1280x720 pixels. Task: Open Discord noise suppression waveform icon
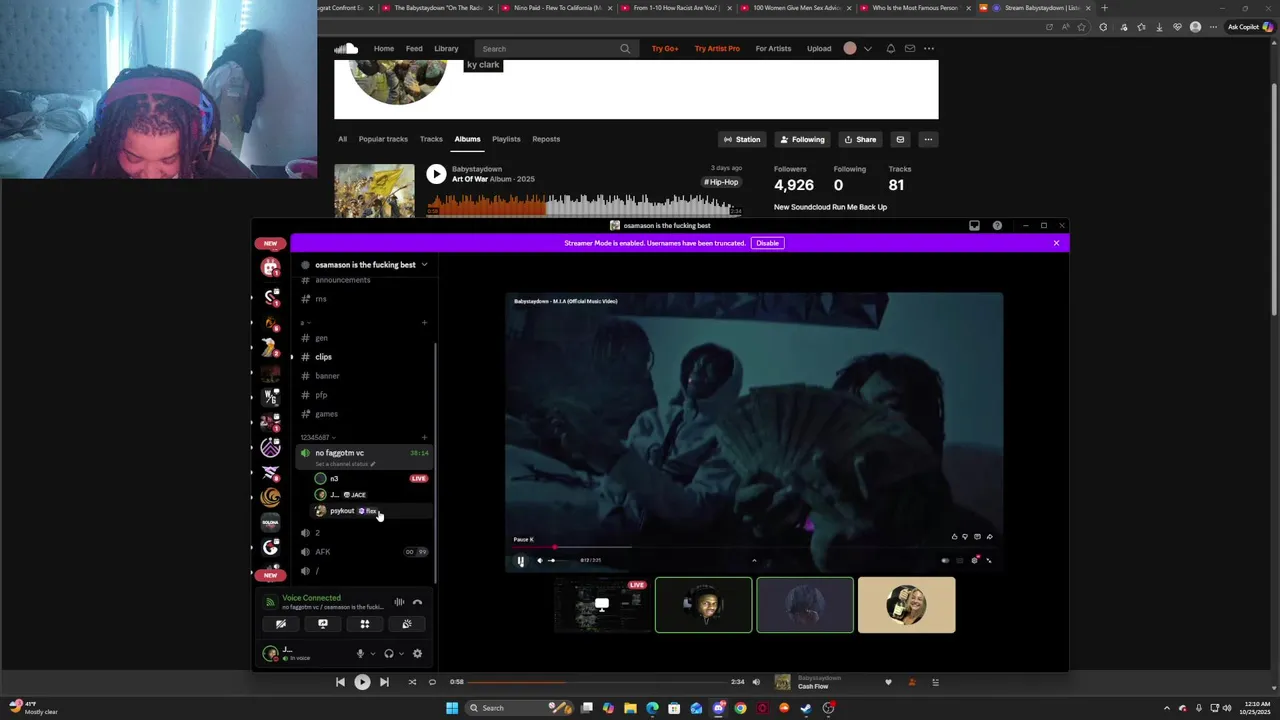click(399, 602)
